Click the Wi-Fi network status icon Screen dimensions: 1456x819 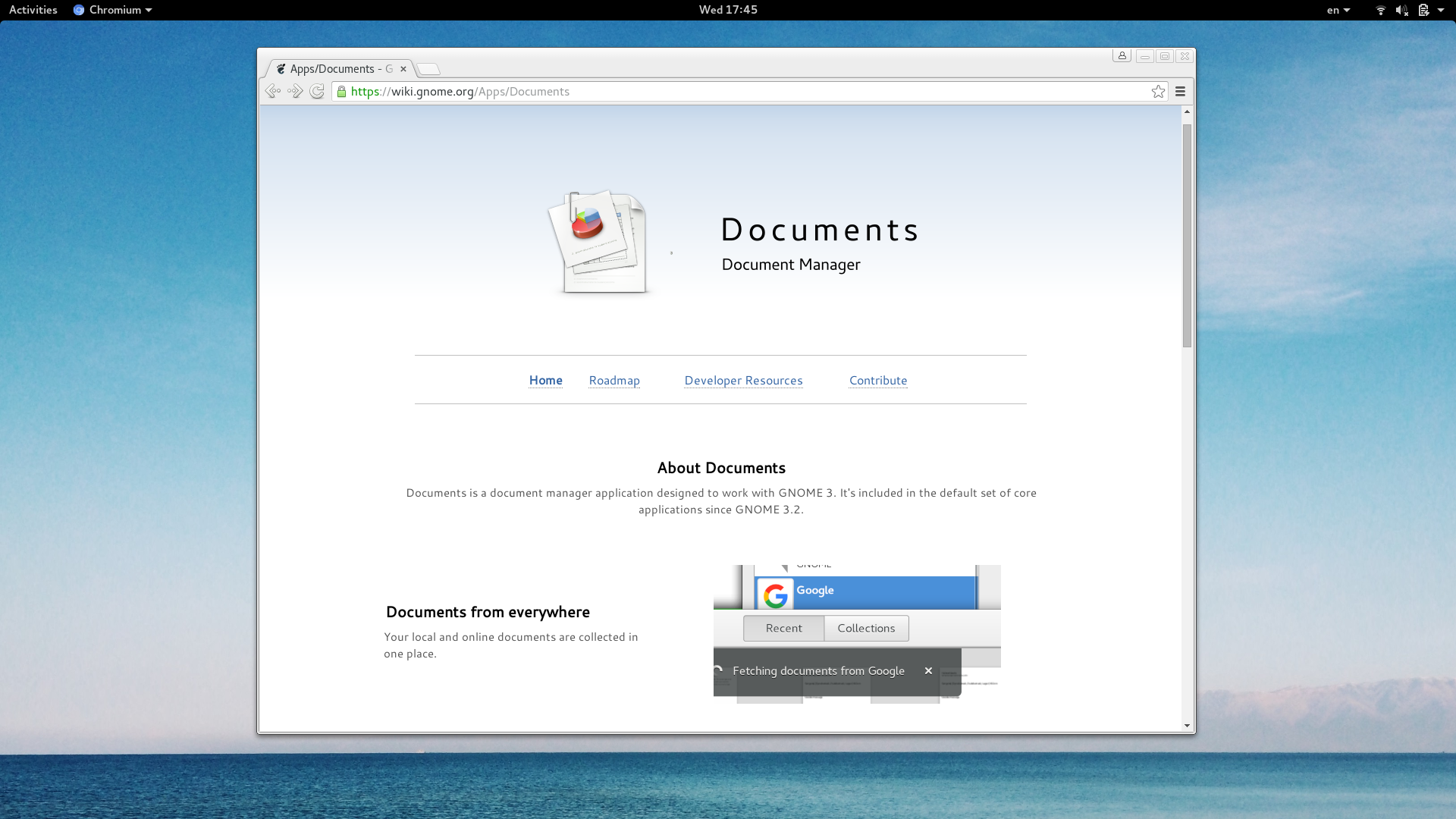(1380, 10)
